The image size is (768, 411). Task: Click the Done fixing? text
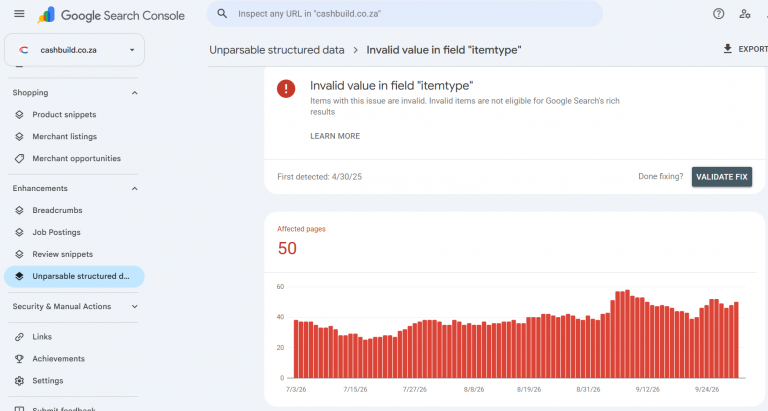(661, 176)
